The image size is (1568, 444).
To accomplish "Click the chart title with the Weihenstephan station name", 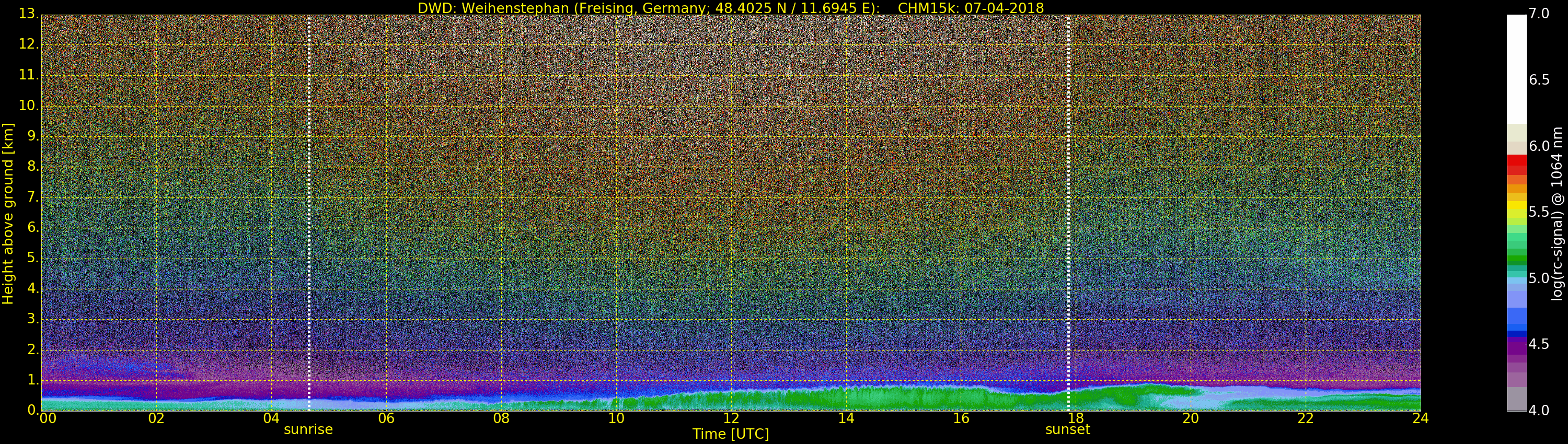I will (x=731, y=8).
